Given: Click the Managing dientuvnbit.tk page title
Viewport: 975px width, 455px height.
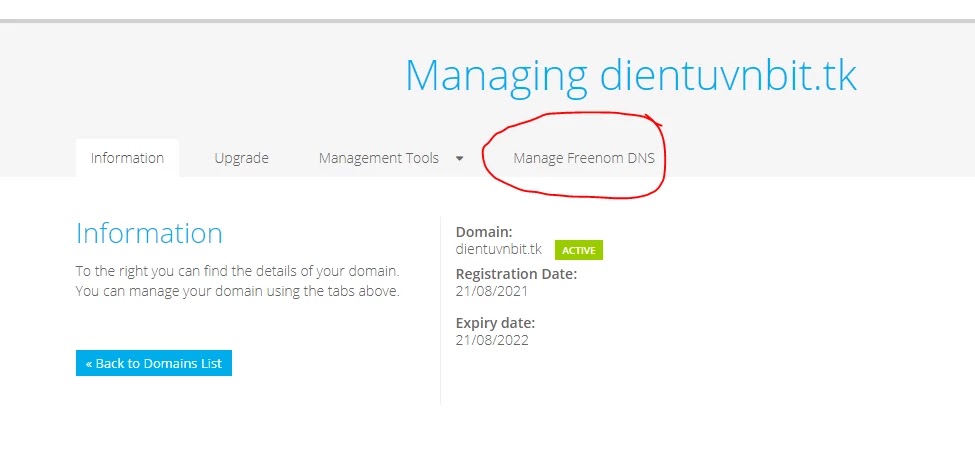Looking at the screenshot, I should click(631, 75).
